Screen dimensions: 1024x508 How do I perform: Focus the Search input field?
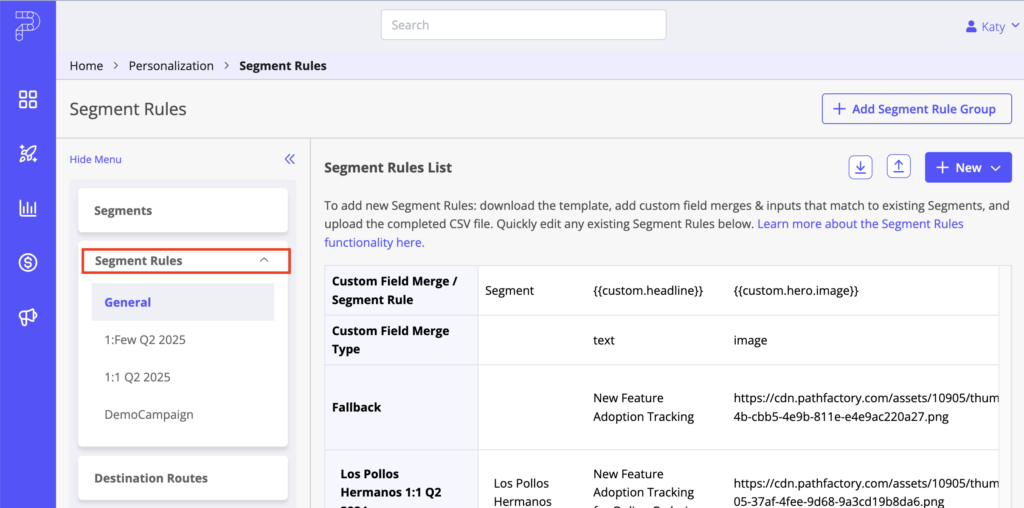tap(524, 25)
